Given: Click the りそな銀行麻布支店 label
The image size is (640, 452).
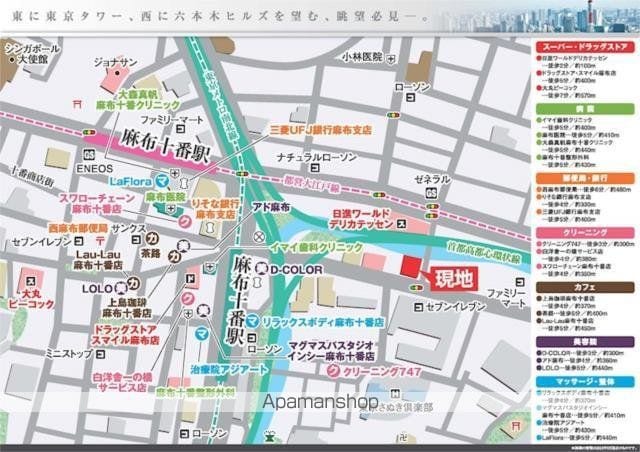Looking at the screenshot, I should point(216,209).
